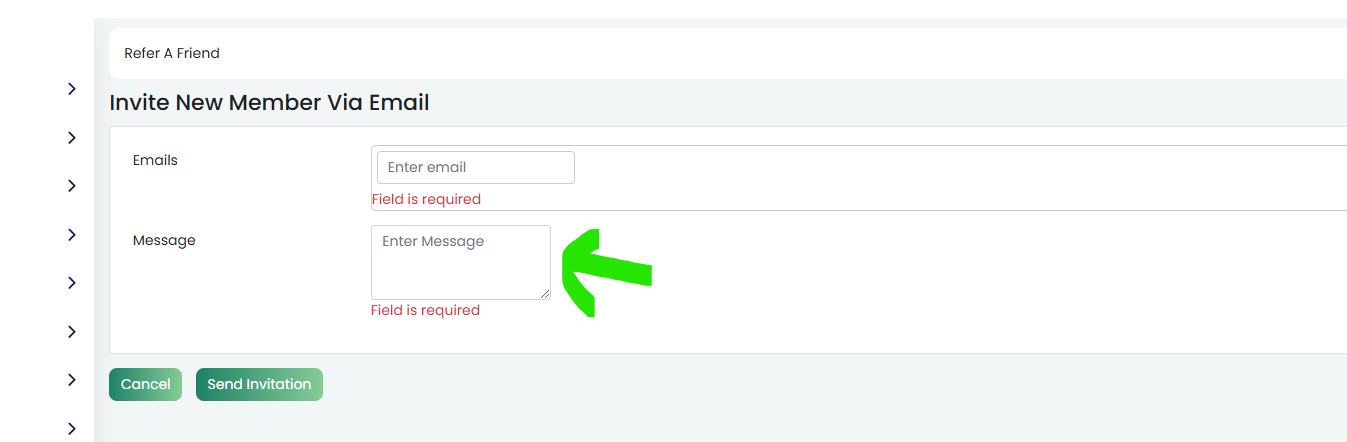The width and height of the screenshot is (1347, 442).
Task: Open the bottommost sidebar chevron
Action: tap(72, 429)
